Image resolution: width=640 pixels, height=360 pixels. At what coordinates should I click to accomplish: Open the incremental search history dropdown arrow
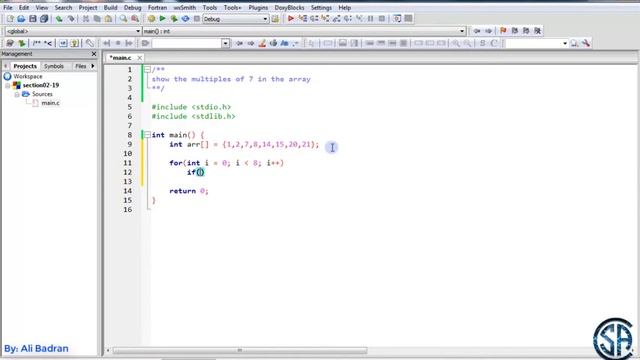click(x=225, y=43)
